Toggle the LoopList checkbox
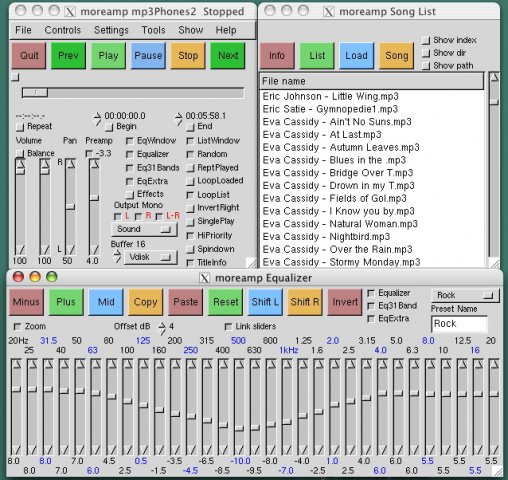The image size is (508, 480). click(190, 195)
